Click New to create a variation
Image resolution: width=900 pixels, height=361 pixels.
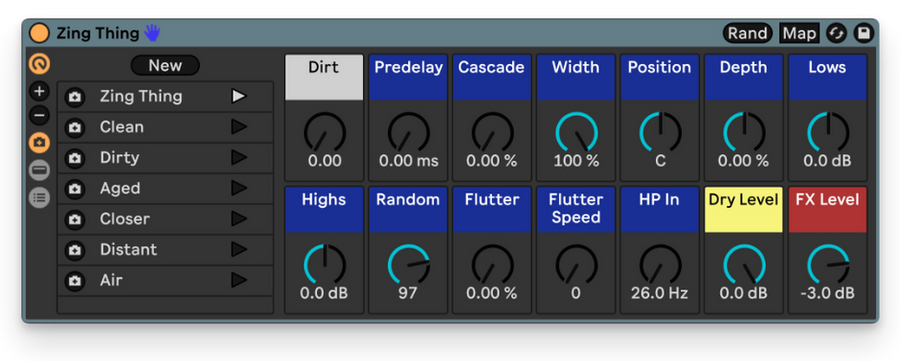[x=165, y=65]
